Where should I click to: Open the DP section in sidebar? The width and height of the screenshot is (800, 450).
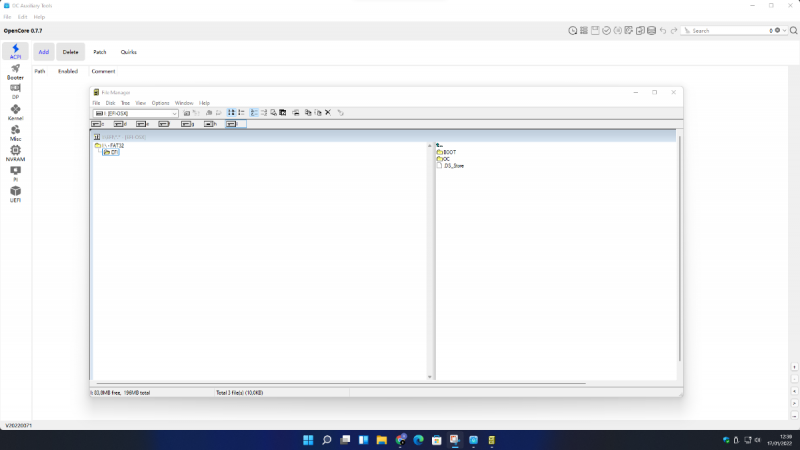coord(15,92)
